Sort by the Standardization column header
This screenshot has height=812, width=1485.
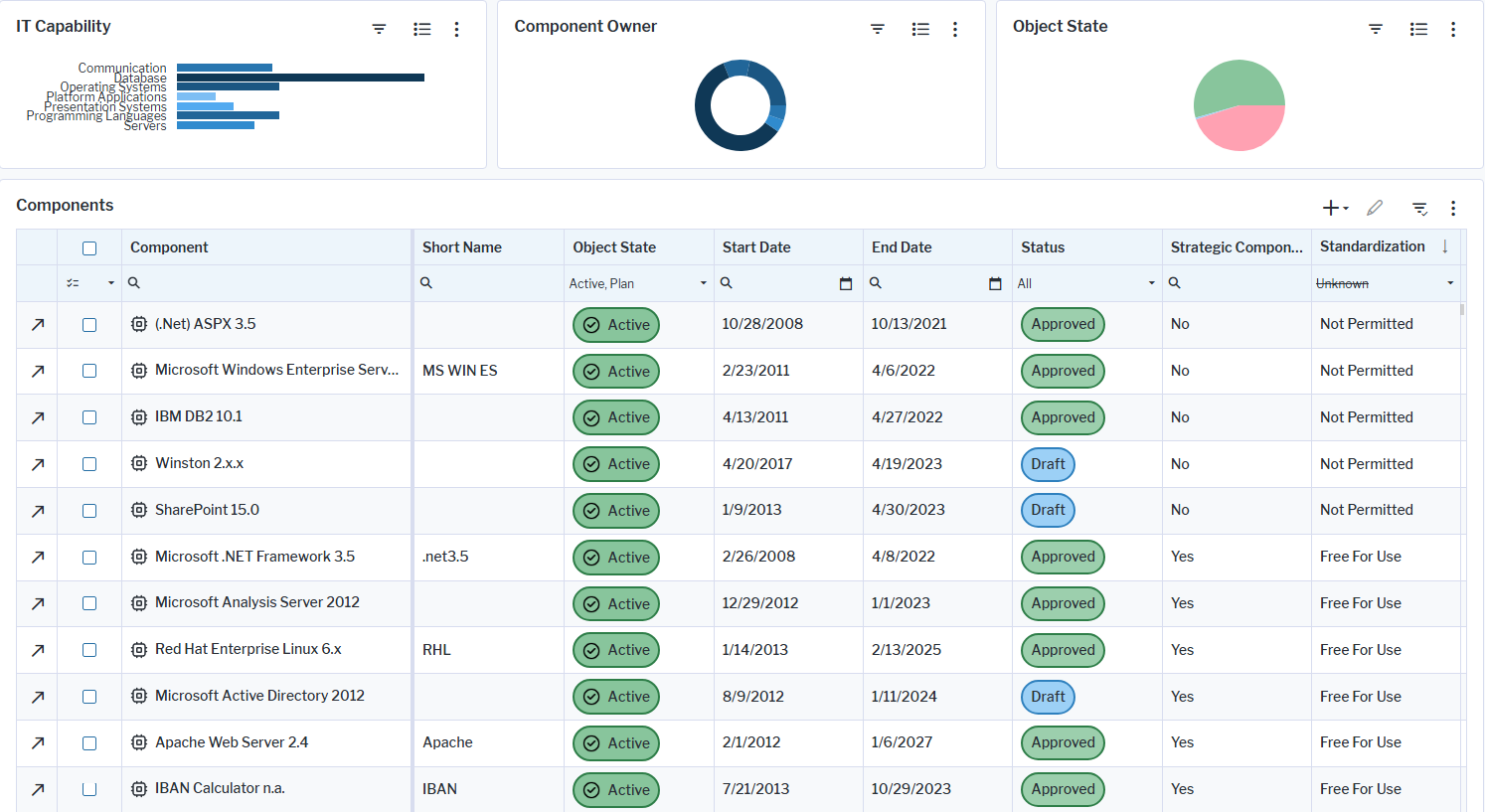coord(1372,246)
